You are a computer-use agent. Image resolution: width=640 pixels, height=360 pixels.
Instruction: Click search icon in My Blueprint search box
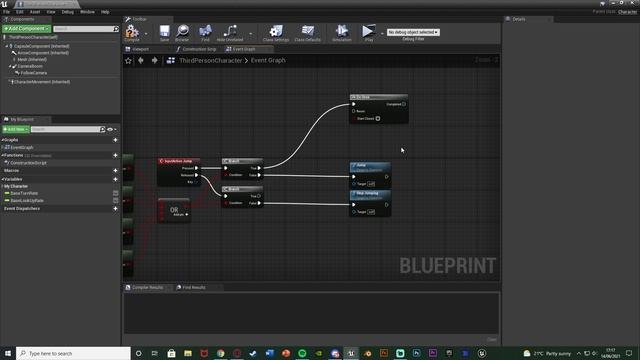pos(102,129)
